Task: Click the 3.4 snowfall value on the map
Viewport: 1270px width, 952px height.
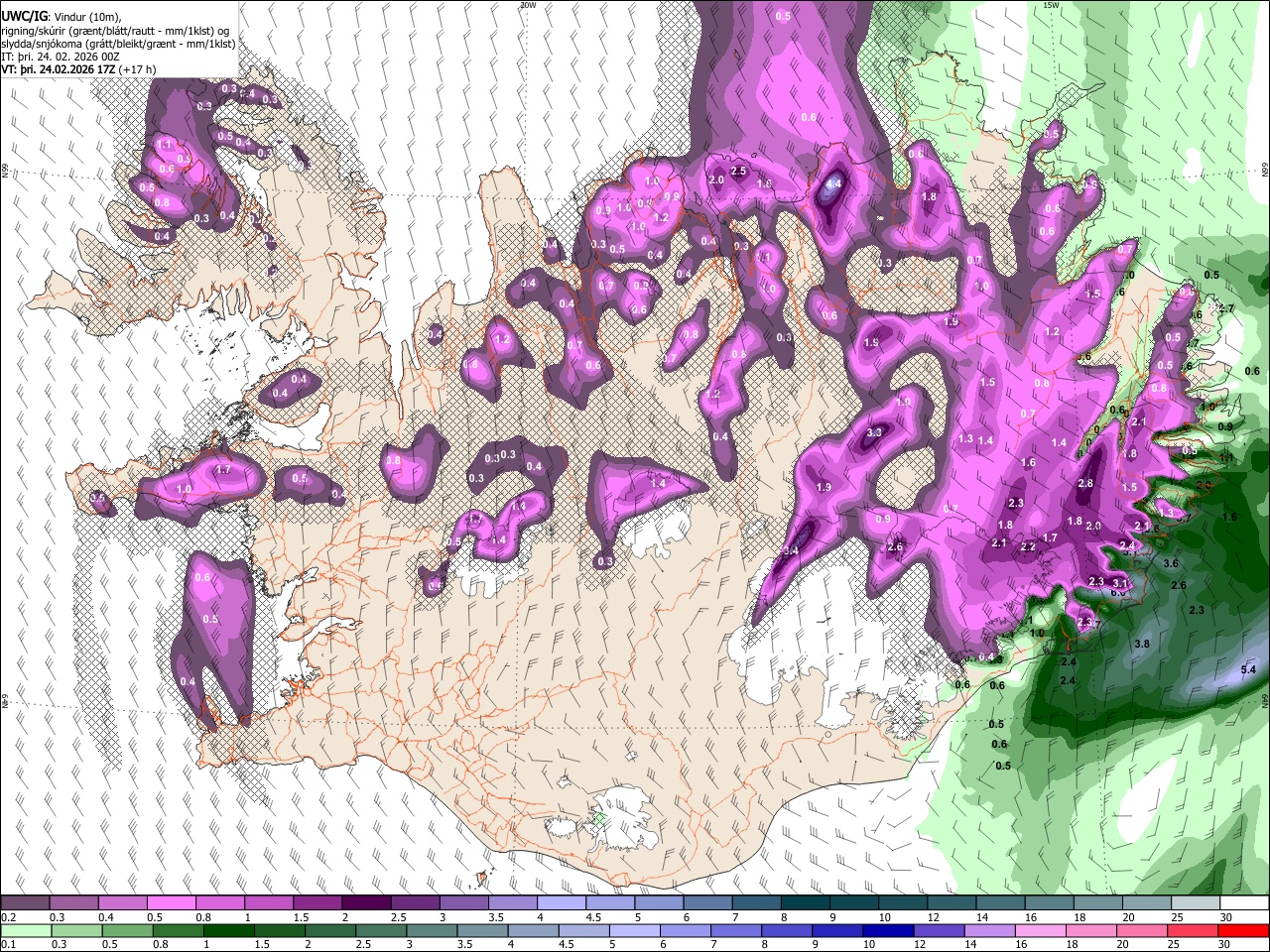Action: click(x=791, y=551)
